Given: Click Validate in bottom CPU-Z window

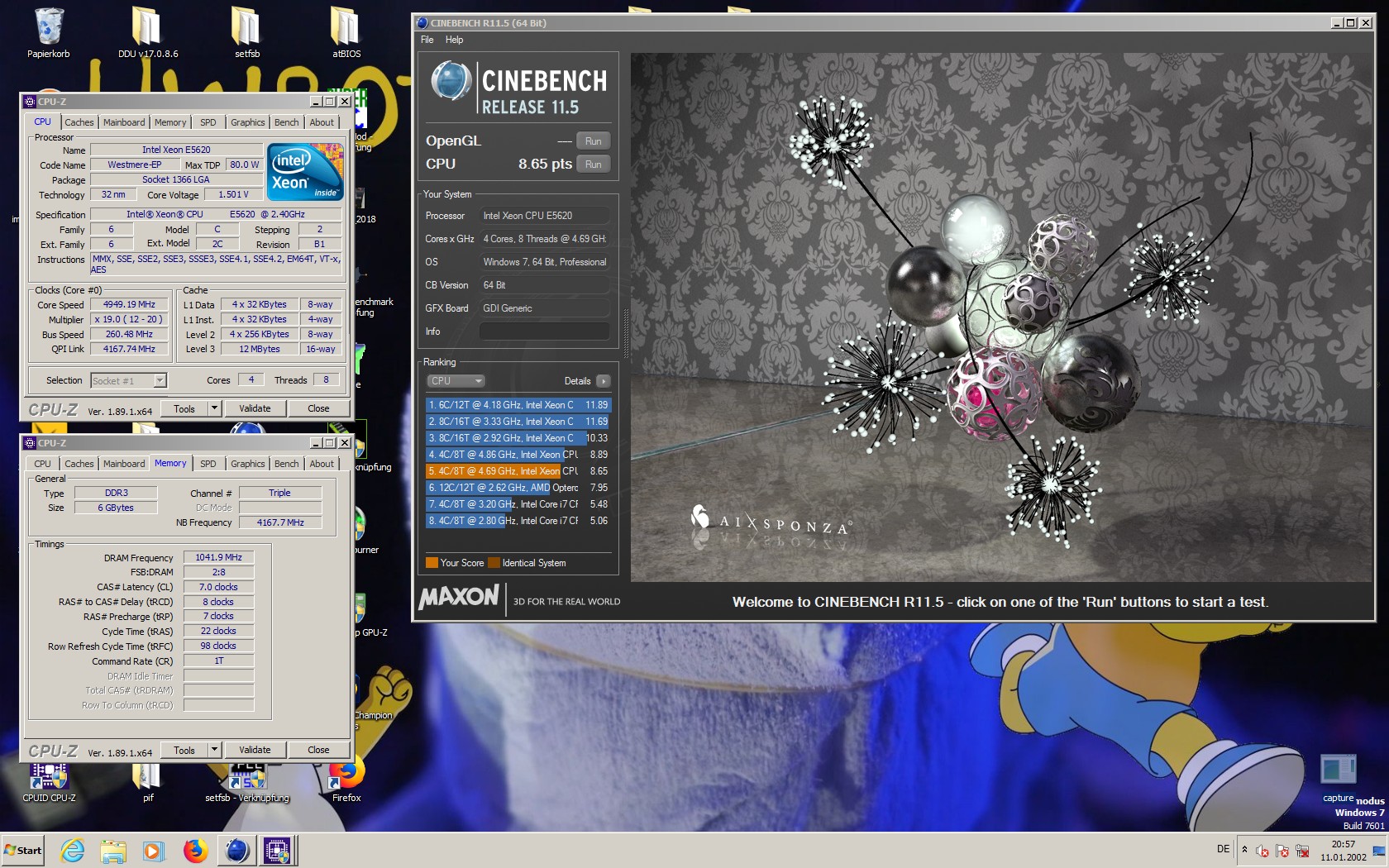Looking at the screenshot, I should tap(255, 750).
